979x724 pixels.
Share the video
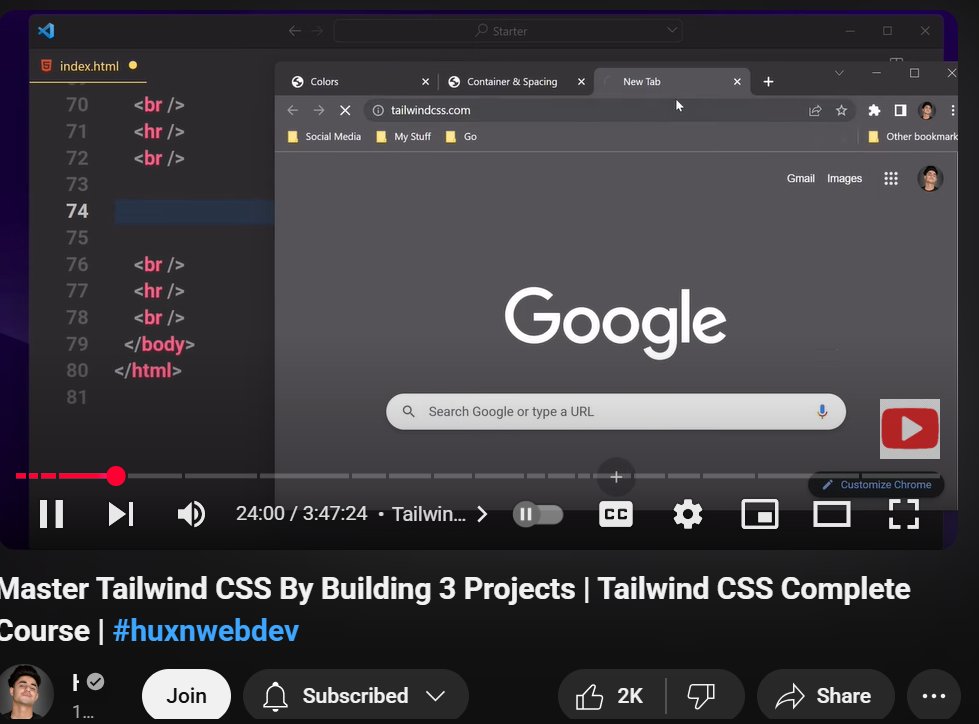[825, 695]
